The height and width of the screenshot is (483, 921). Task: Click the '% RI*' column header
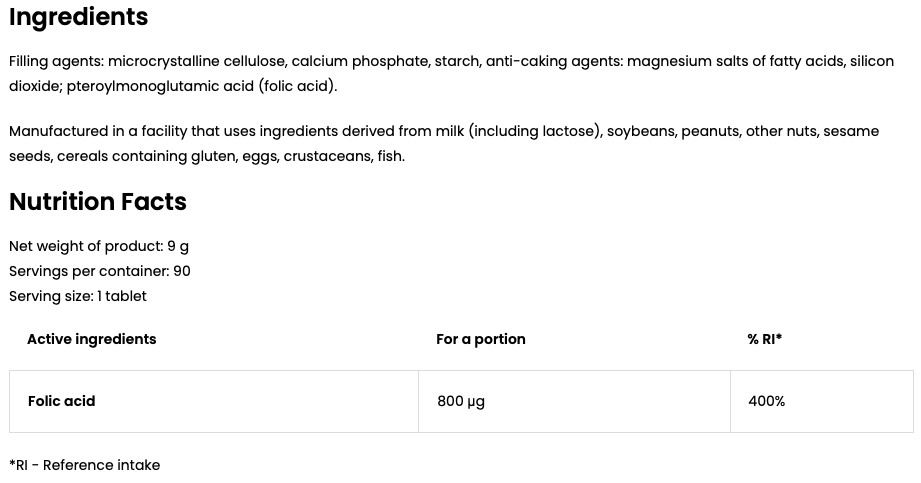click(764, 339)
